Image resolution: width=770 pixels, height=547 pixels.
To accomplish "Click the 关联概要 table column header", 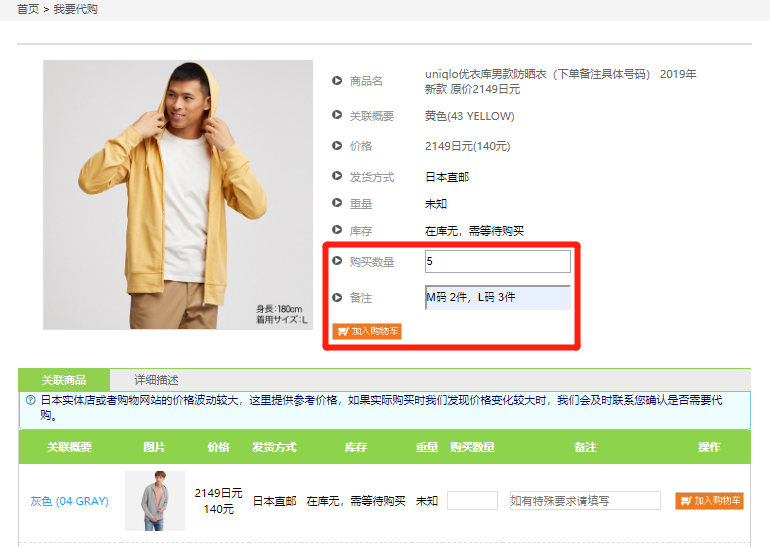I will [x=69, y=447].
